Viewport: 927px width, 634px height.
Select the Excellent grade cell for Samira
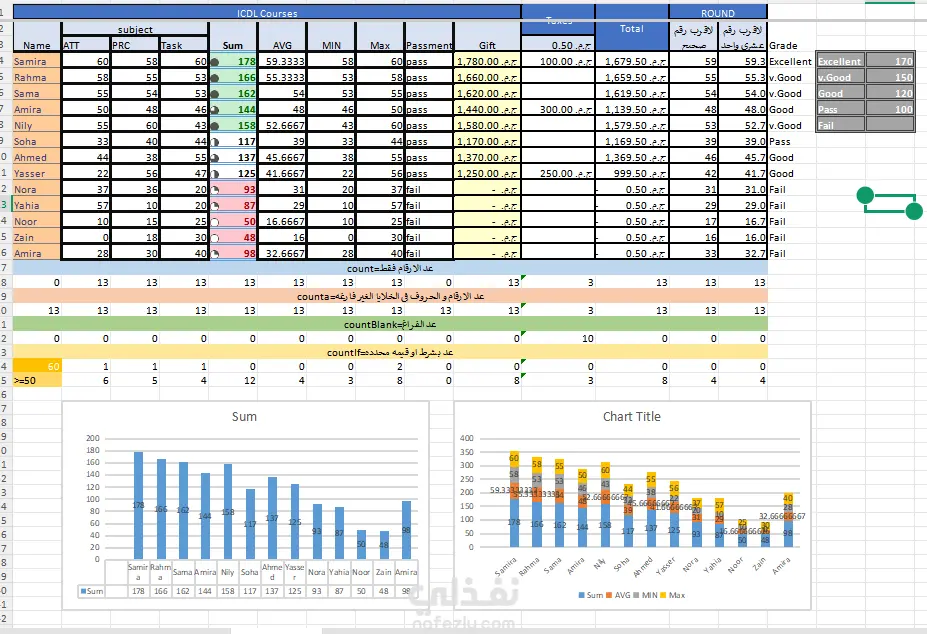(790, 61)
